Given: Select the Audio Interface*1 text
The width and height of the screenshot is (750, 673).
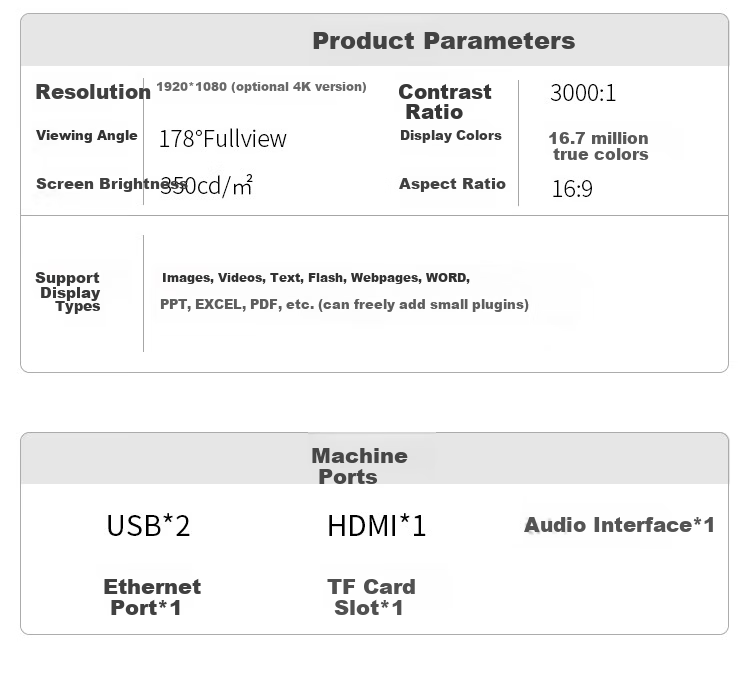Looking at the screenshot, I should 619,525.
